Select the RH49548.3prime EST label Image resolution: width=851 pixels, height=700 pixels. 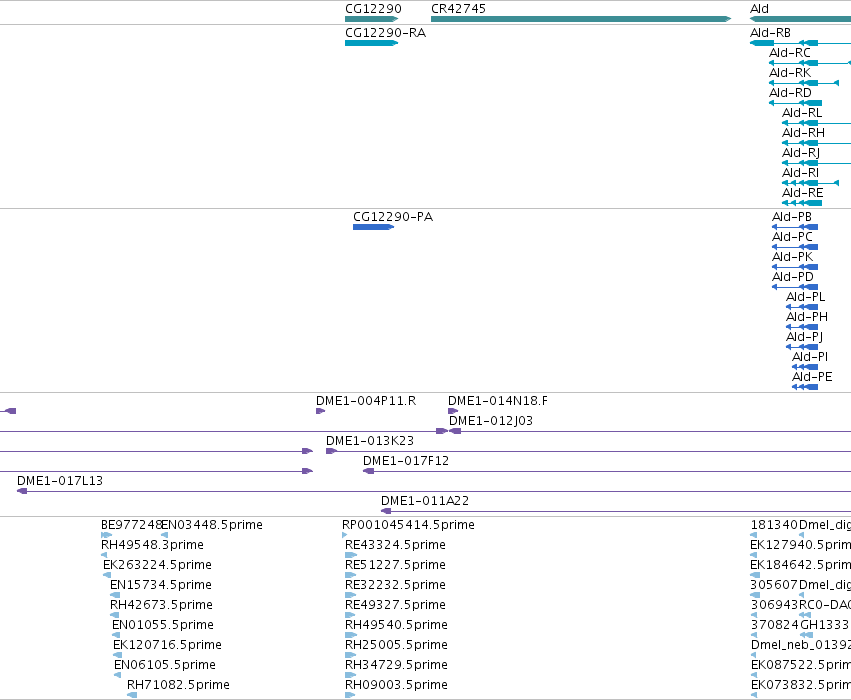coord(153,545)
